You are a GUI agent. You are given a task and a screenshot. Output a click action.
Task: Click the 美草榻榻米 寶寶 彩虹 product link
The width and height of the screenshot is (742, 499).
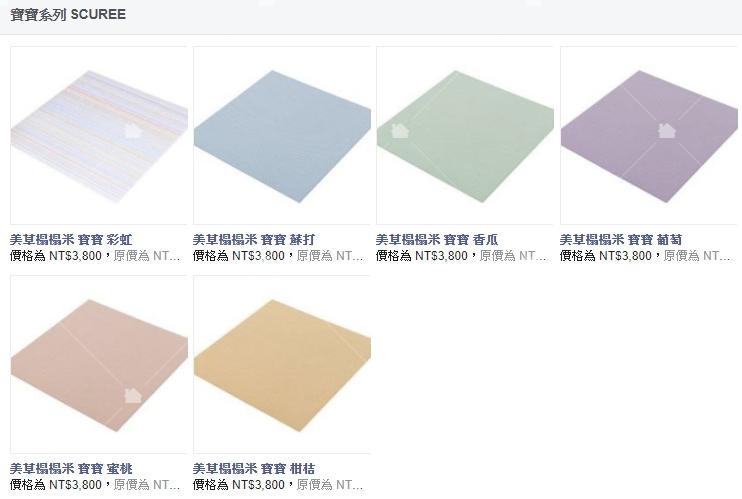[x=71, y=240]
